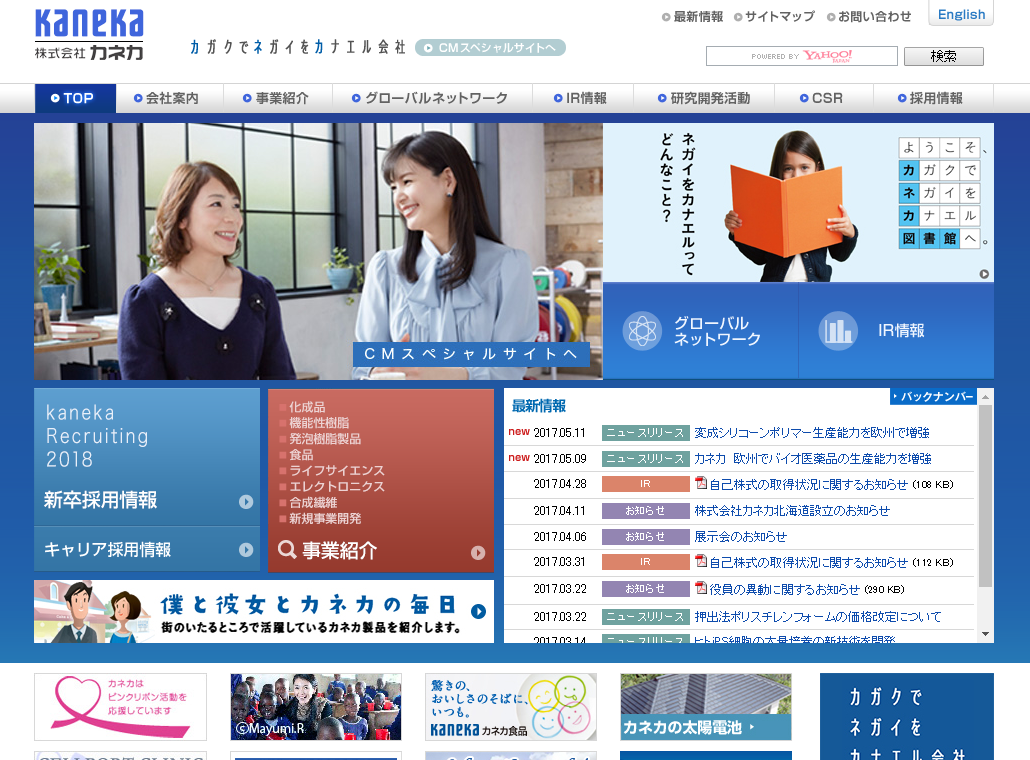Open the 最新情報 header link
Image resolution: width=1030 pixels, height=760 pixels.
tap(692, 16)
